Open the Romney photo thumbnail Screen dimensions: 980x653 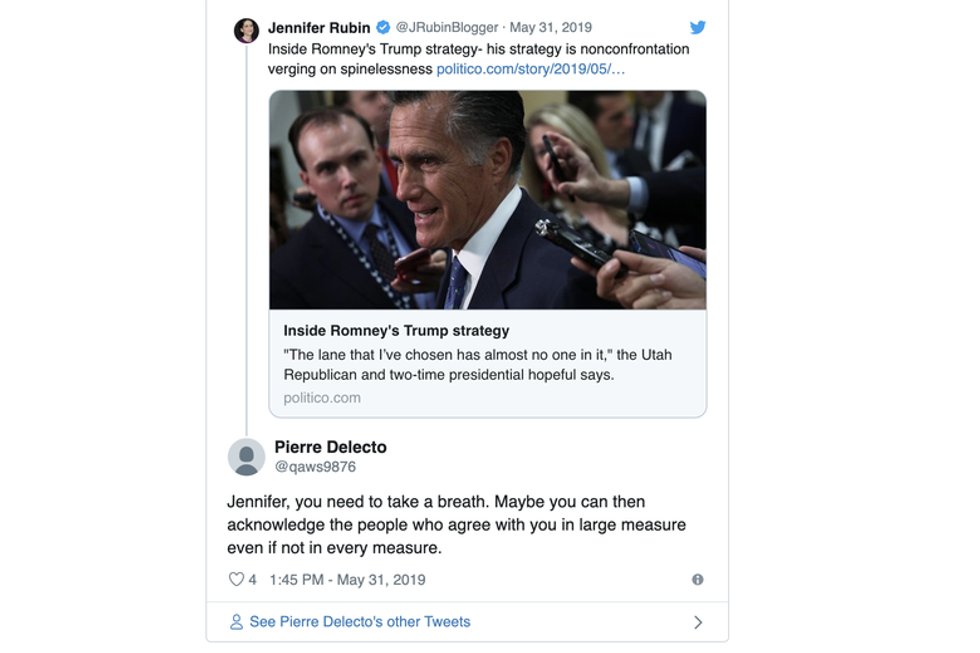point(487,200)
